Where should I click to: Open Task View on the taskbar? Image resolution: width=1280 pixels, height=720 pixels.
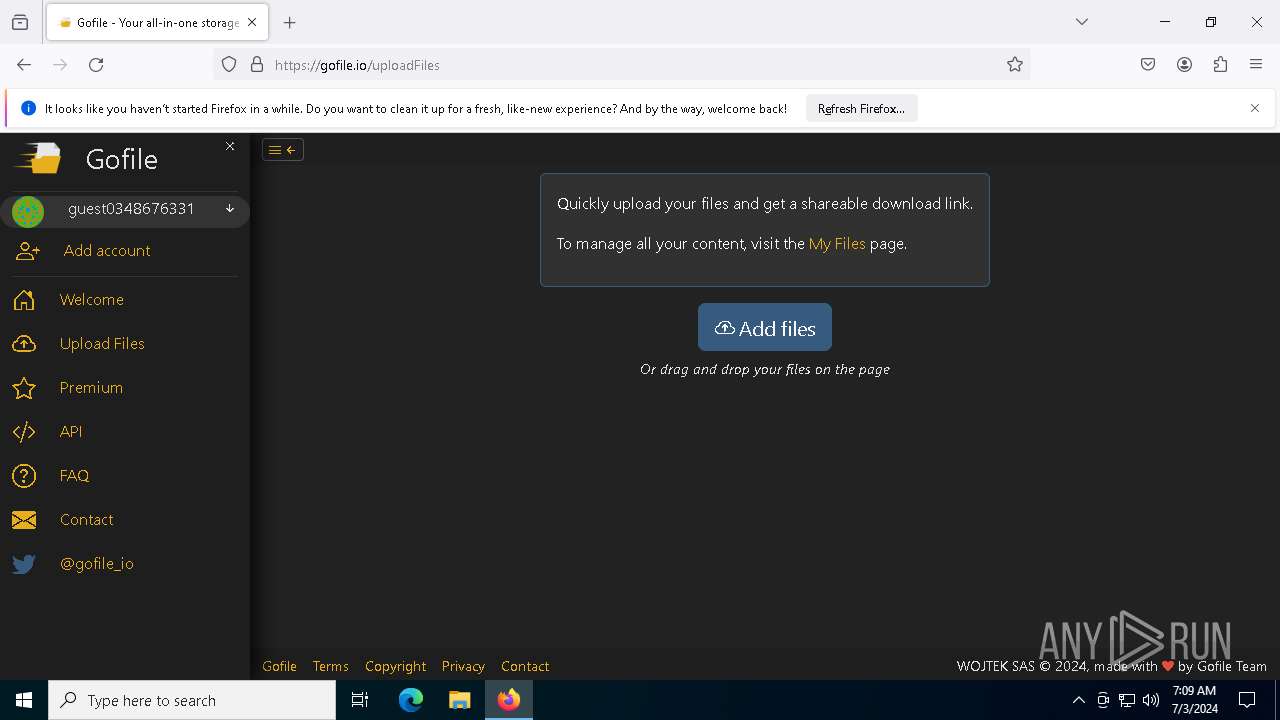coord(360,700)
